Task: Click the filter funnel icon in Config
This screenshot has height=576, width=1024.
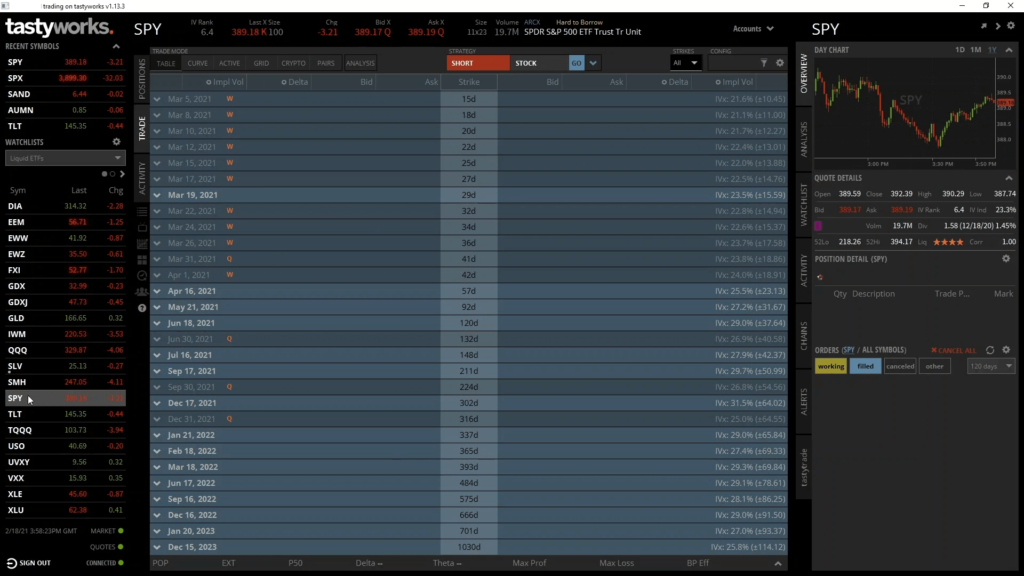Action: 764,63
